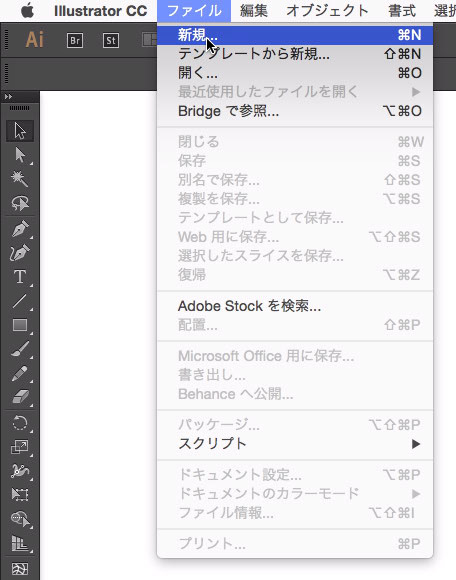This screenshot has height=580, width=456.
Task: Expand the toolbar with double-arrow toggle
Action: (x=8, y=97)
